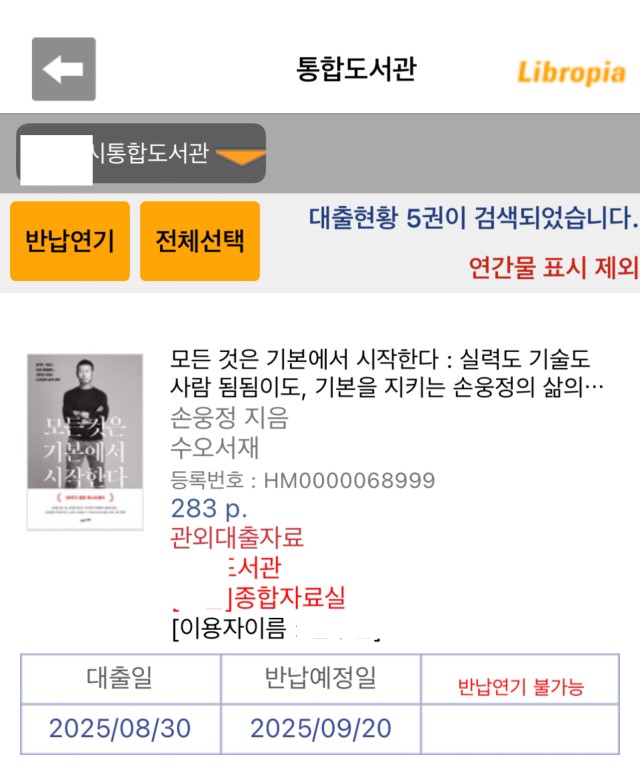Open the Libropia logo

click(x=571, y=73)
